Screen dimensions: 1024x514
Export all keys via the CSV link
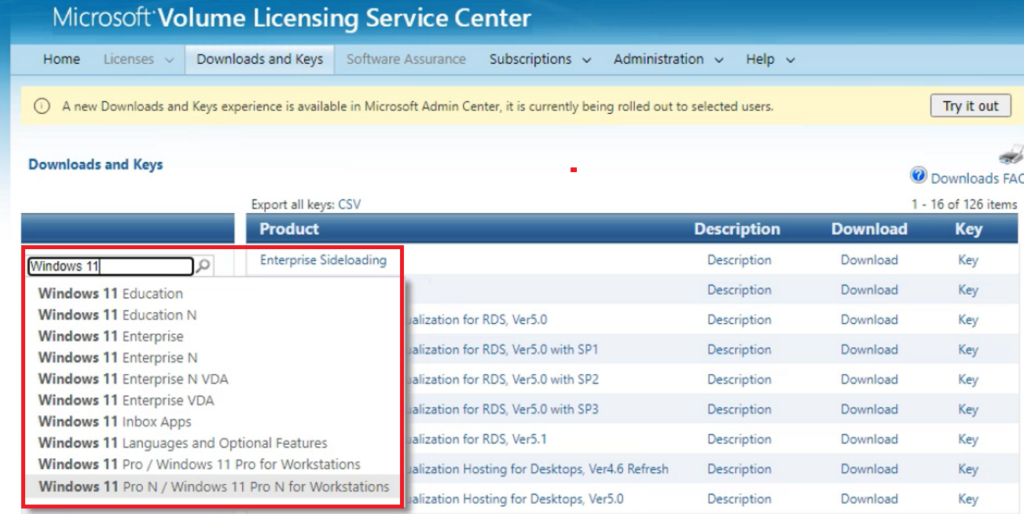pos(349,204)
